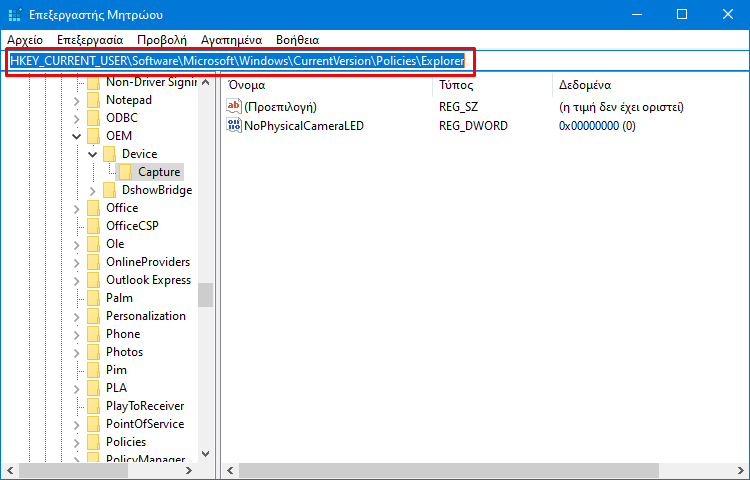The image size is (750, 480).
Task: Collapse the OEM tree node
Action: point(77,137)
